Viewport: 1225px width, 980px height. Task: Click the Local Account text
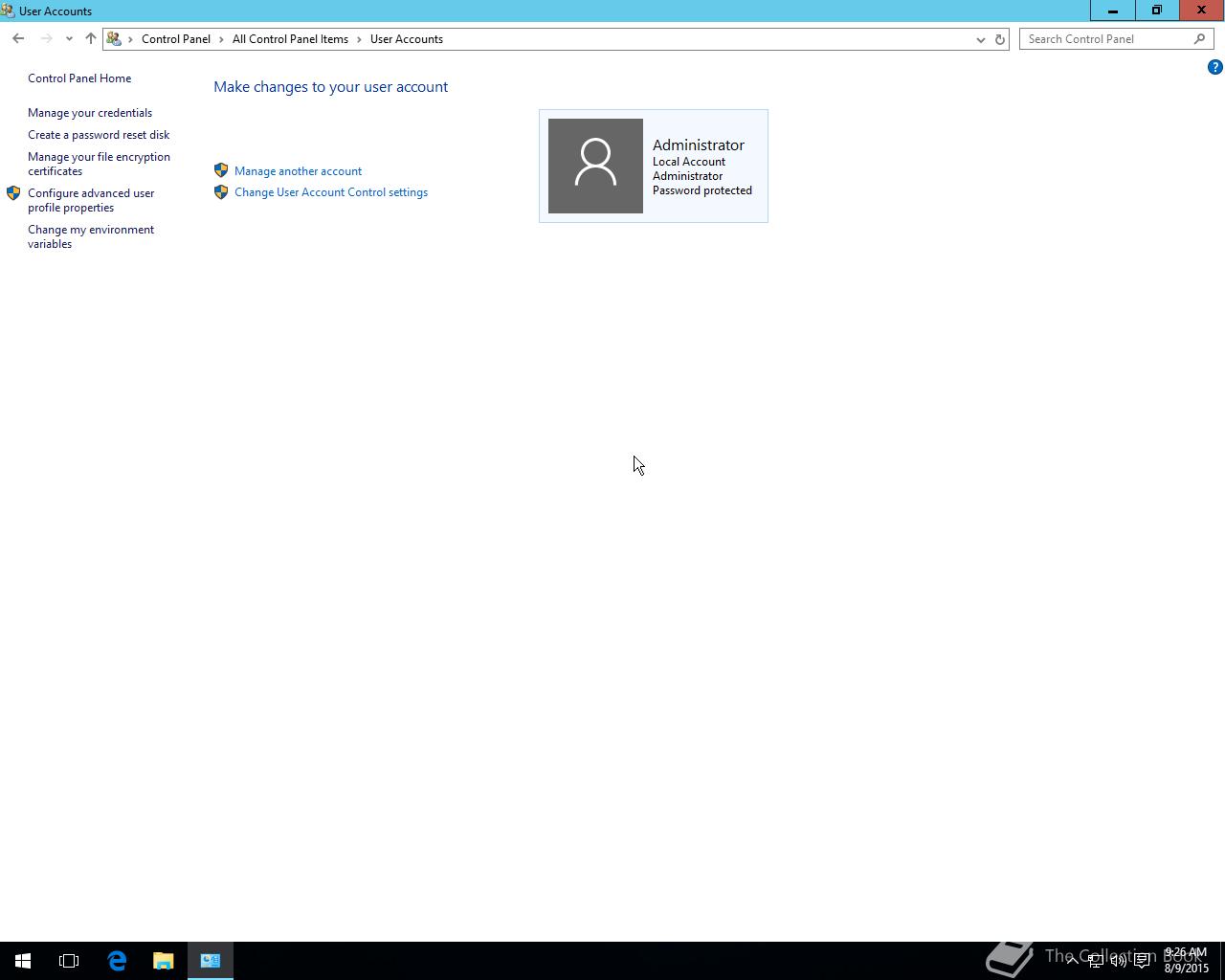[x=689, y=162]
